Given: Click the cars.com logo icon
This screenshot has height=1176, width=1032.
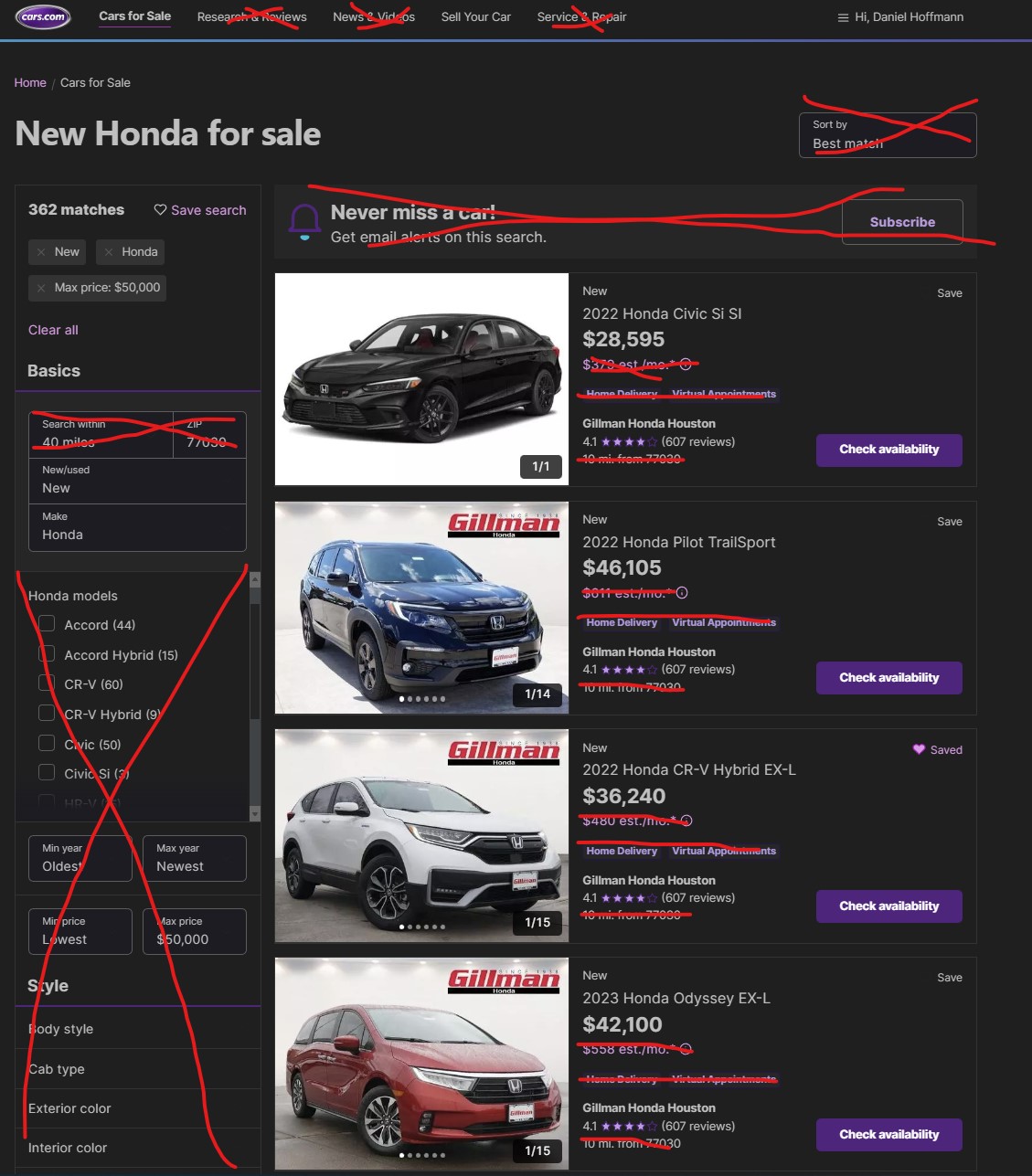Looking at the screenshot, I should coord(42,16).
